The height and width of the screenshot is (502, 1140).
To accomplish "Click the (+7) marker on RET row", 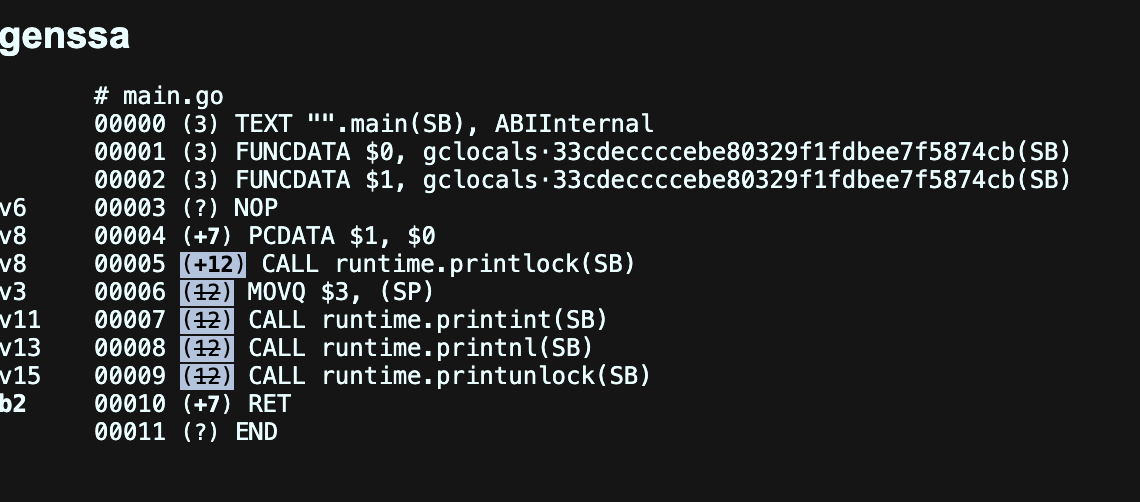I will (207, 404).
